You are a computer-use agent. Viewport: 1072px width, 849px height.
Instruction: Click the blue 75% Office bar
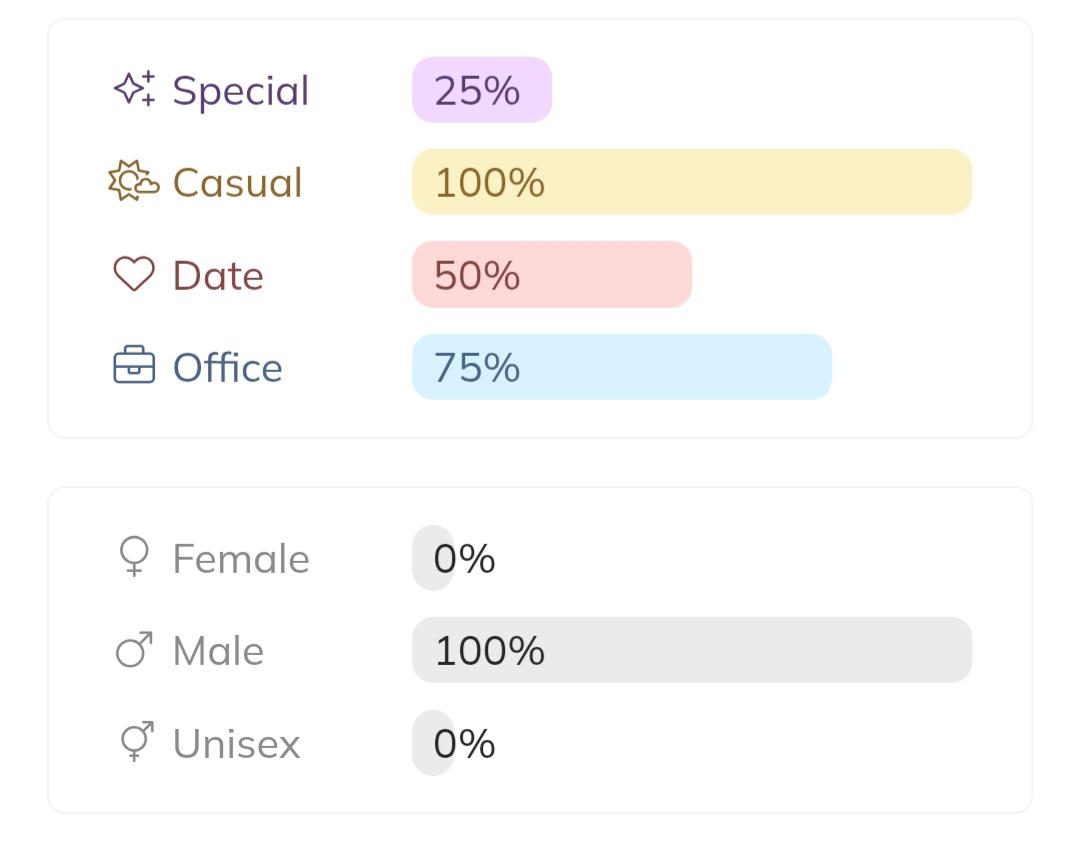[622, 367]
